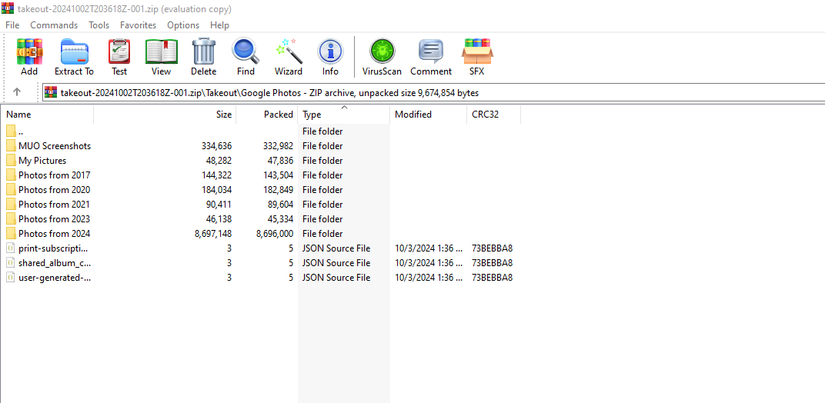This screenshot has width=825, height=403.
Task: Click the 90,411 size value
Action: tap(218, 204)
